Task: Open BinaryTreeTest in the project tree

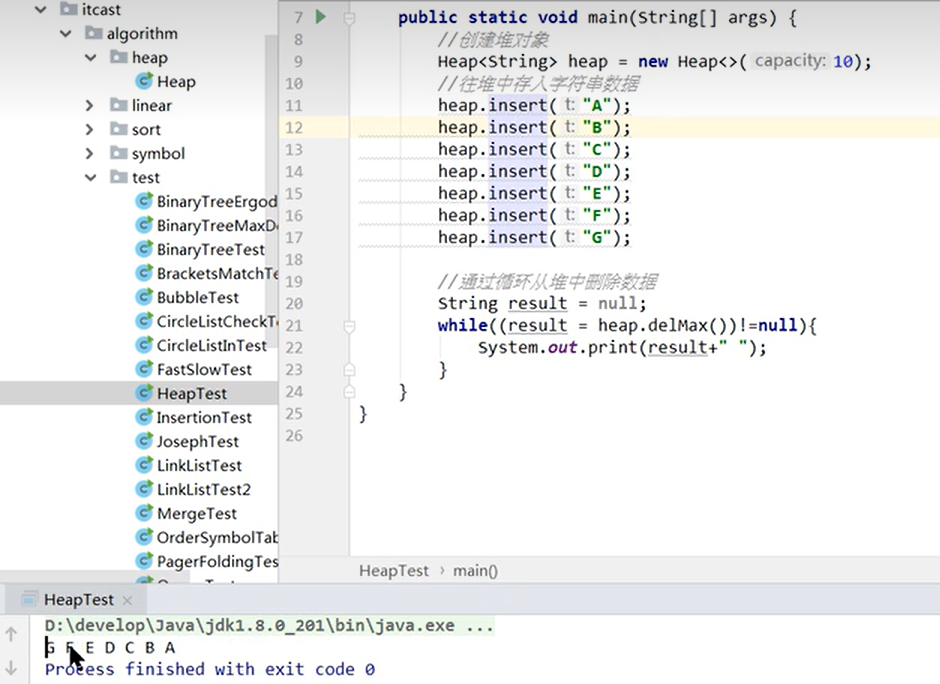Action: coord(211,249)
